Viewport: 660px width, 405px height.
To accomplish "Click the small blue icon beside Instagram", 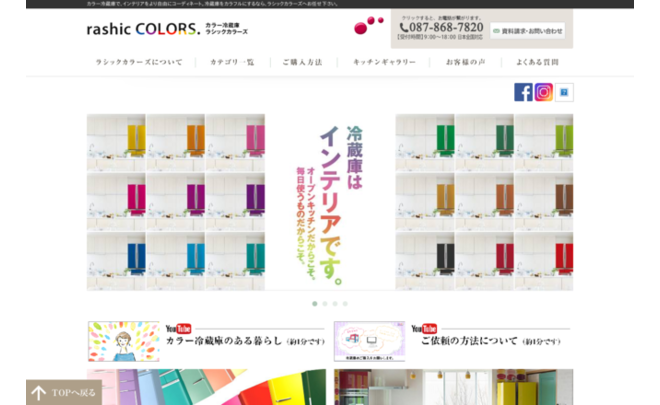I will (564, 92).
